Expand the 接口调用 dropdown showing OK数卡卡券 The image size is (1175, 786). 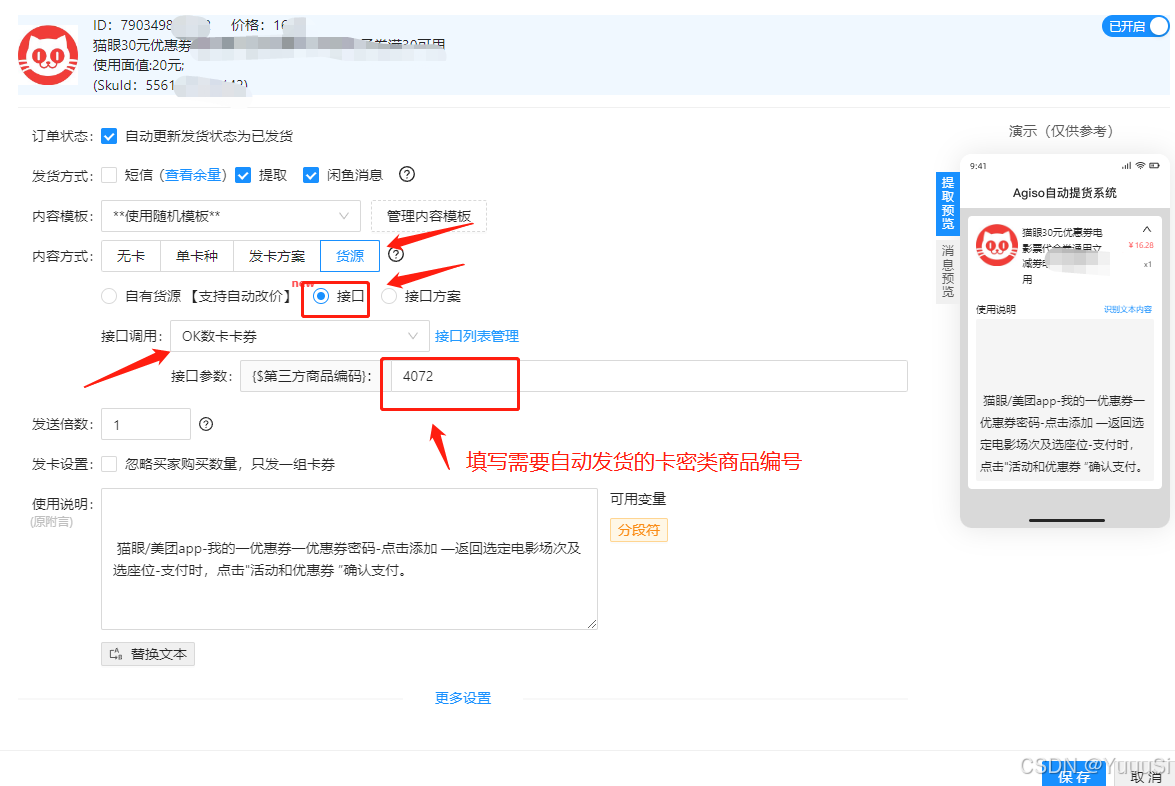tap(300, 336)
